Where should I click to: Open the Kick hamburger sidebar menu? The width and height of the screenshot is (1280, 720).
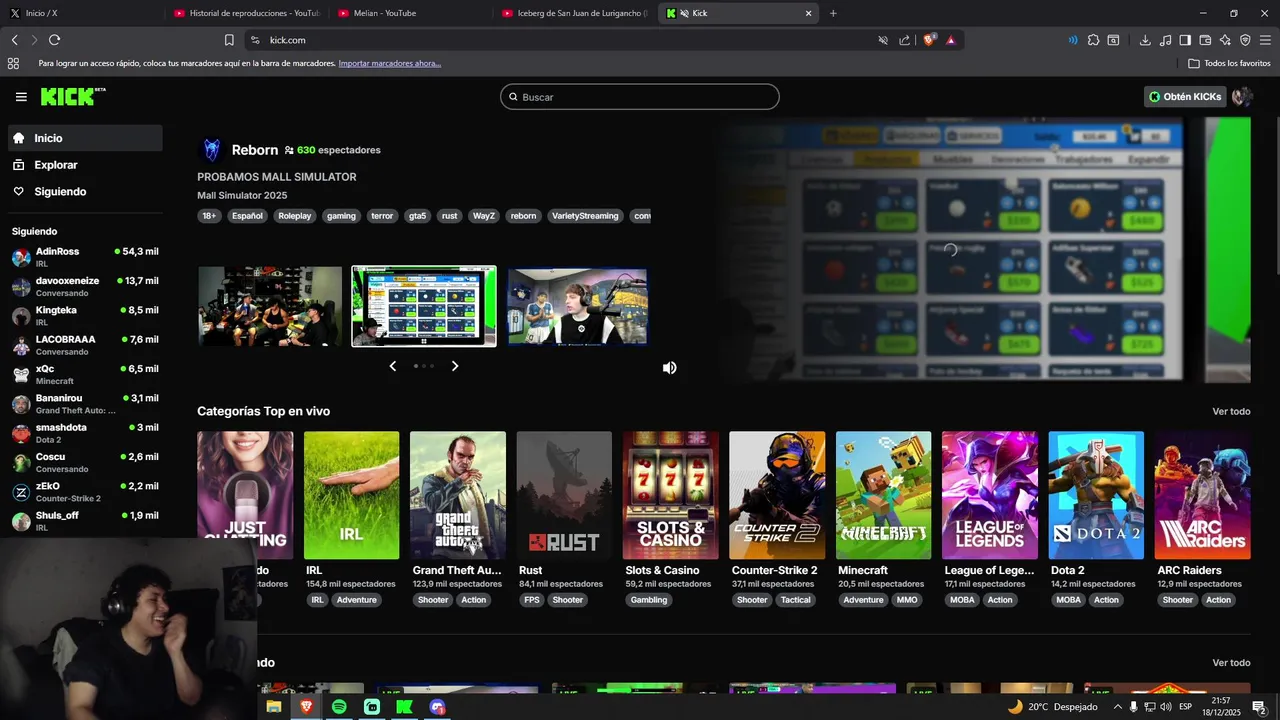(x=21, y=97)
